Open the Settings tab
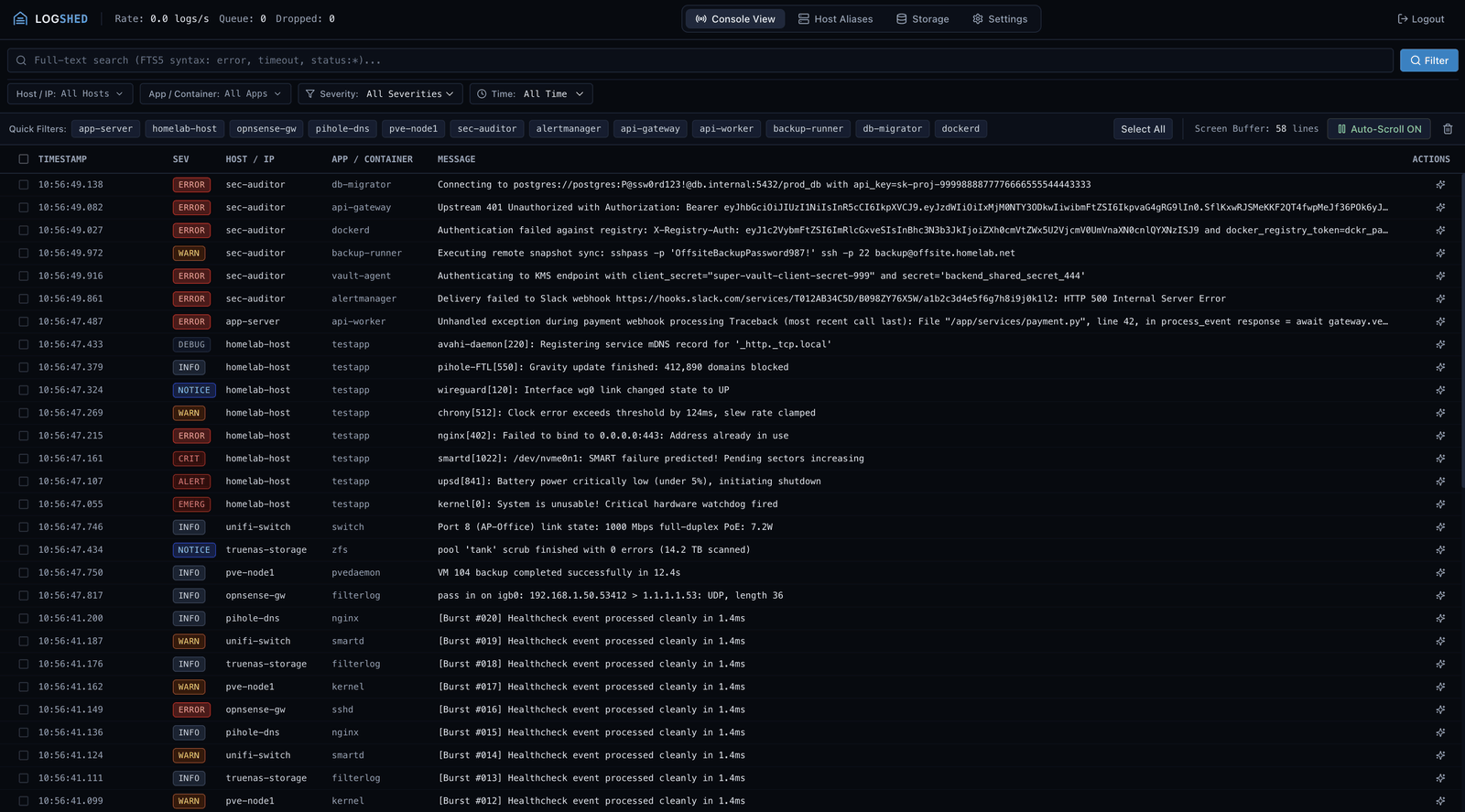 [x=1000, y=19]
